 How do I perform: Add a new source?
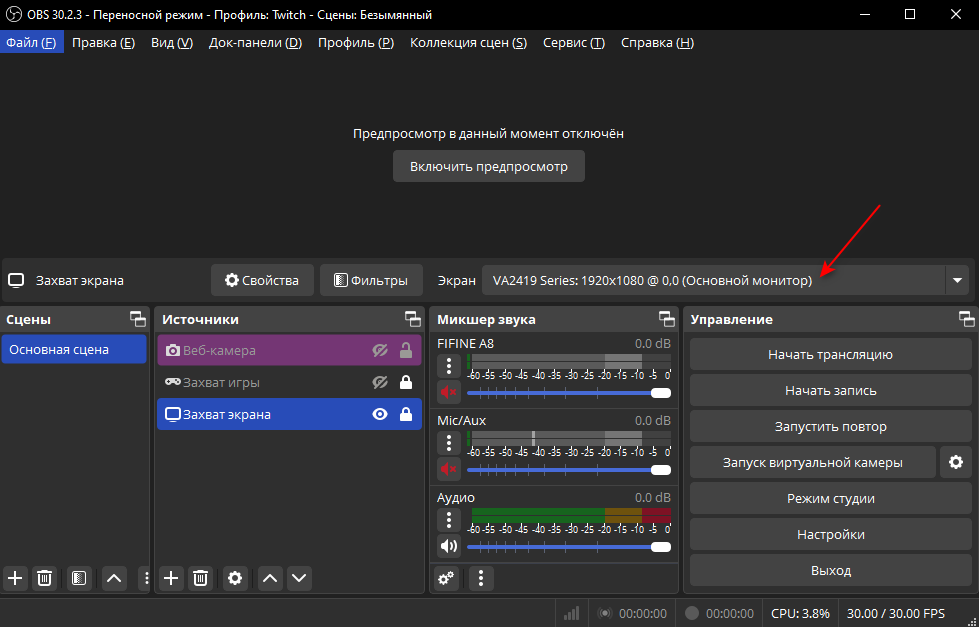click(x=170, y=578)
